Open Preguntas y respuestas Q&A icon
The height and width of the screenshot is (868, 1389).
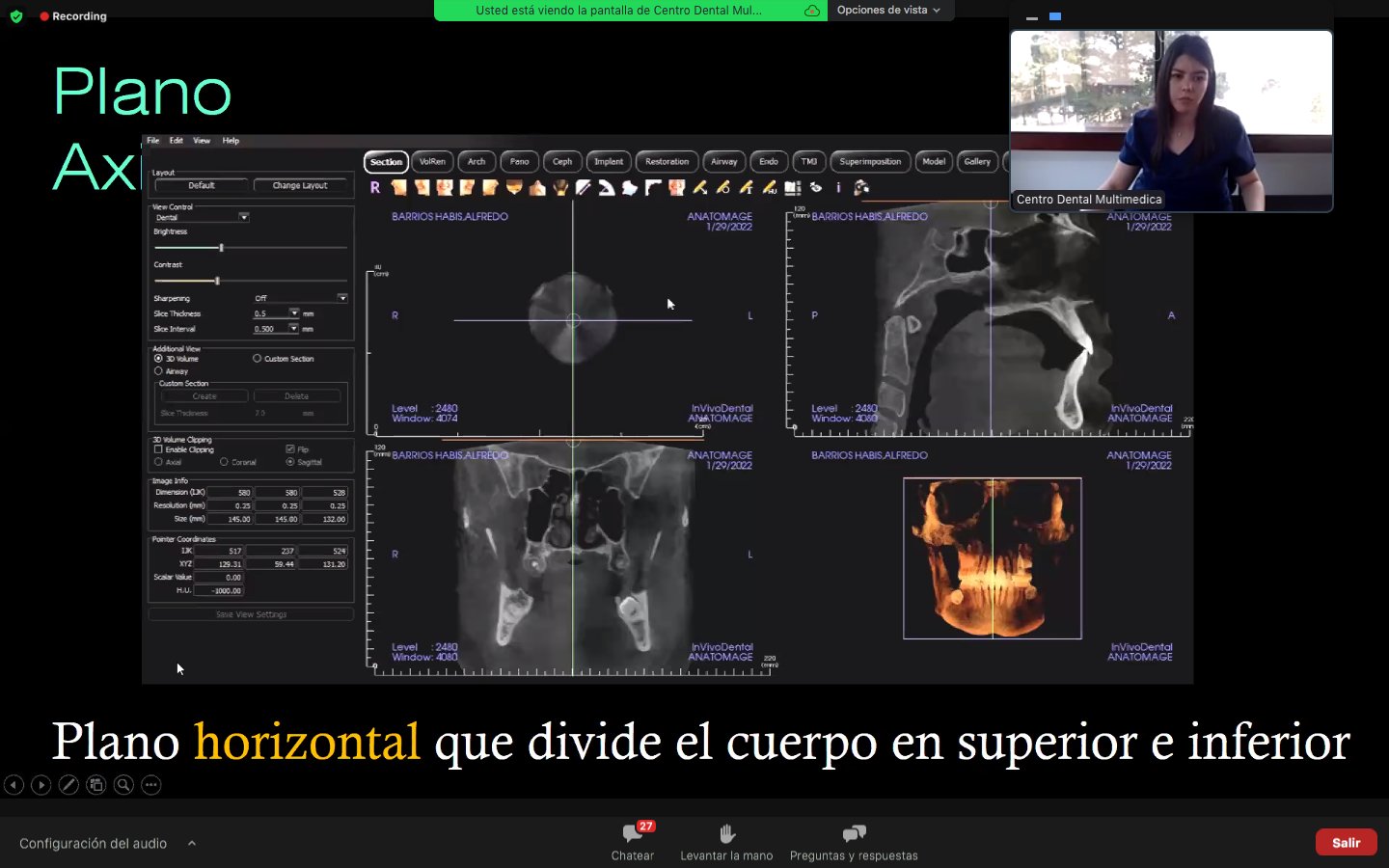[854, 832]
